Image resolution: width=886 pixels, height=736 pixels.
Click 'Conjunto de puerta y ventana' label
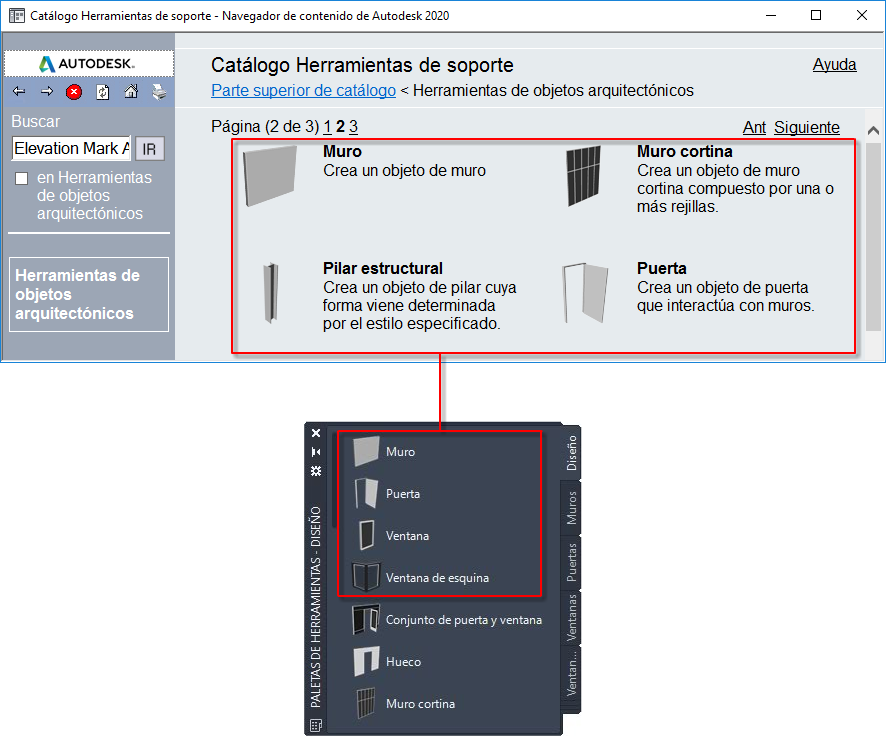[x=463, y=620]
